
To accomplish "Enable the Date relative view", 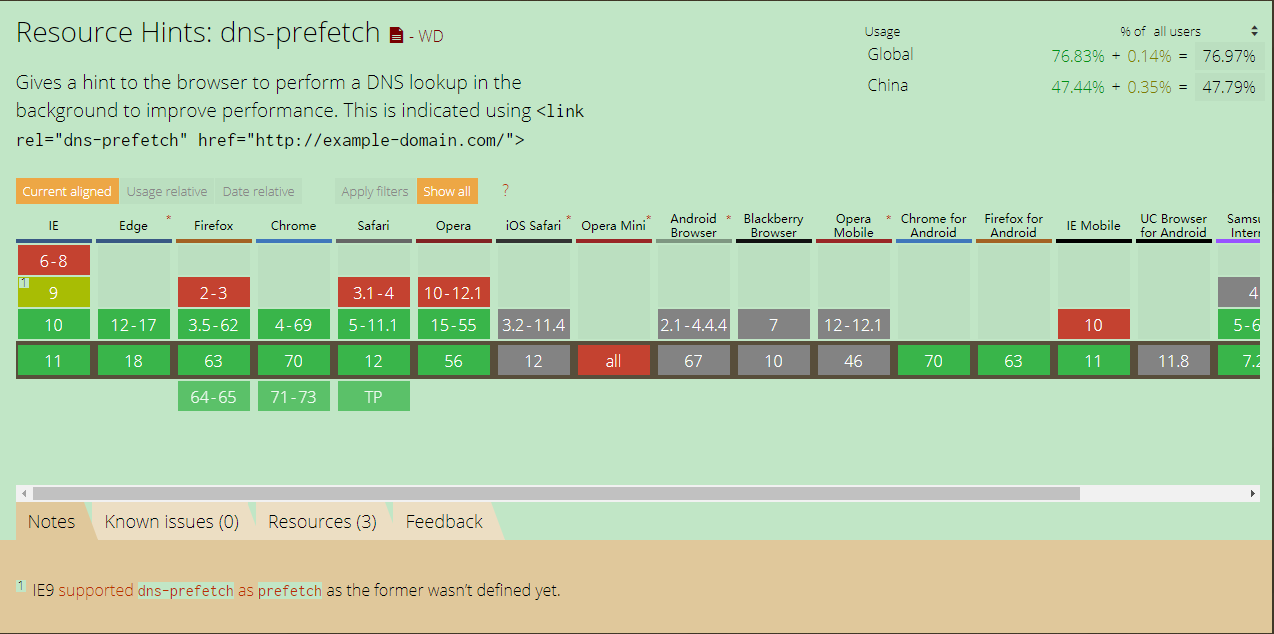I will click(x=260, y=191).
